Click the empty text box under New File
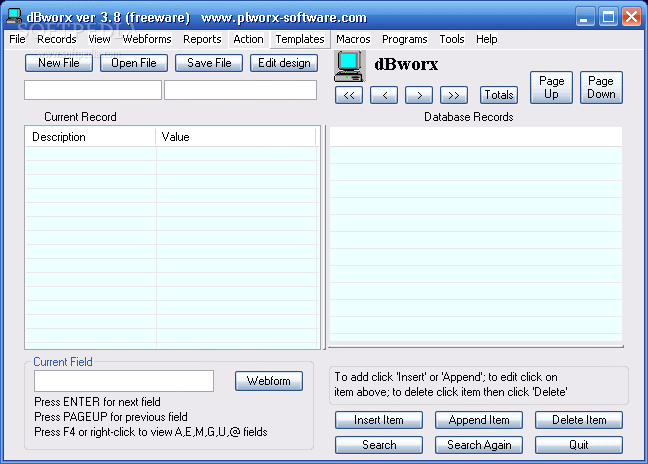 [x=93, y=90]
